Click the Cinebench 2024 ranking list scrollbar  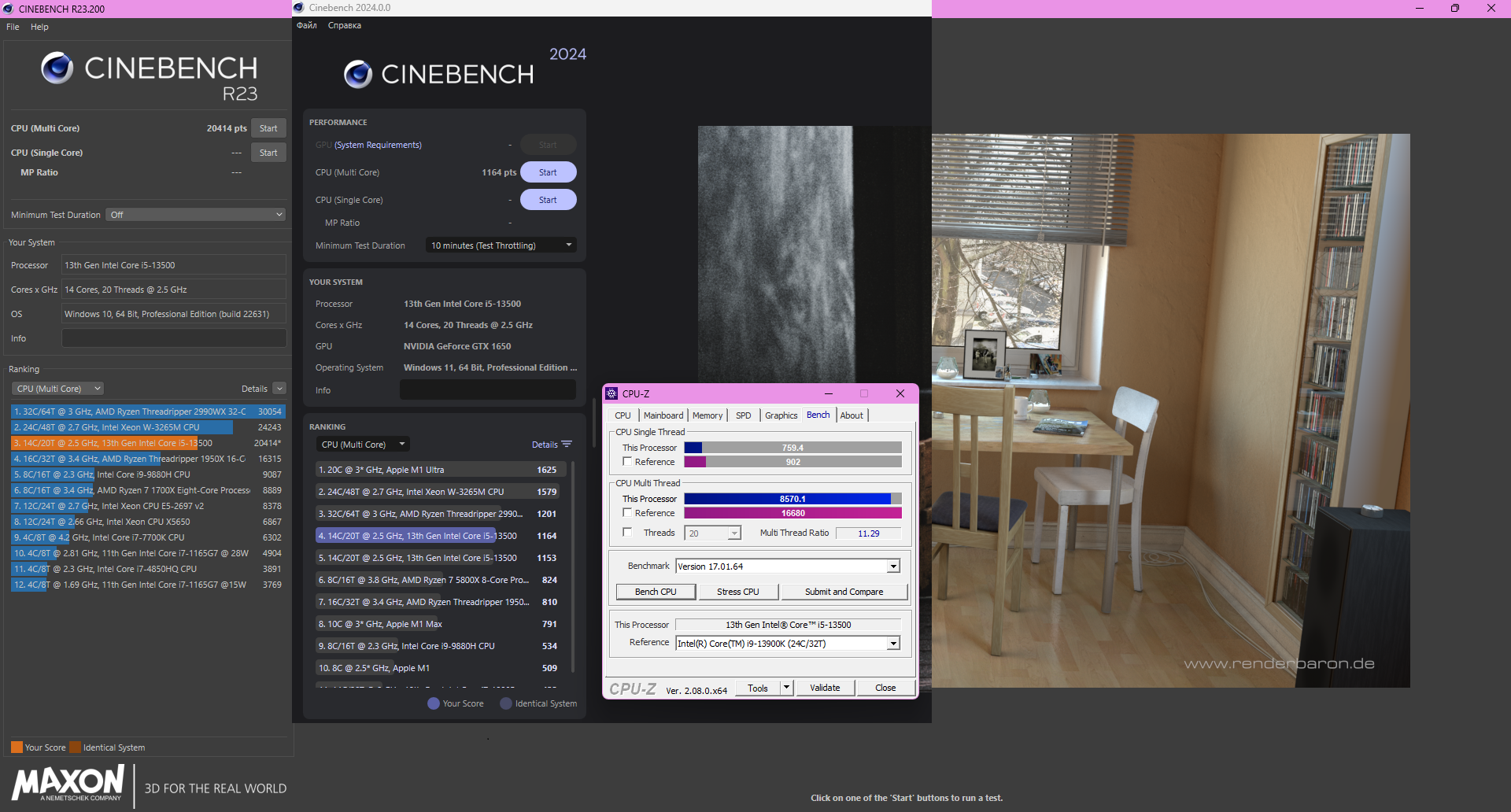tap(572, 567)
